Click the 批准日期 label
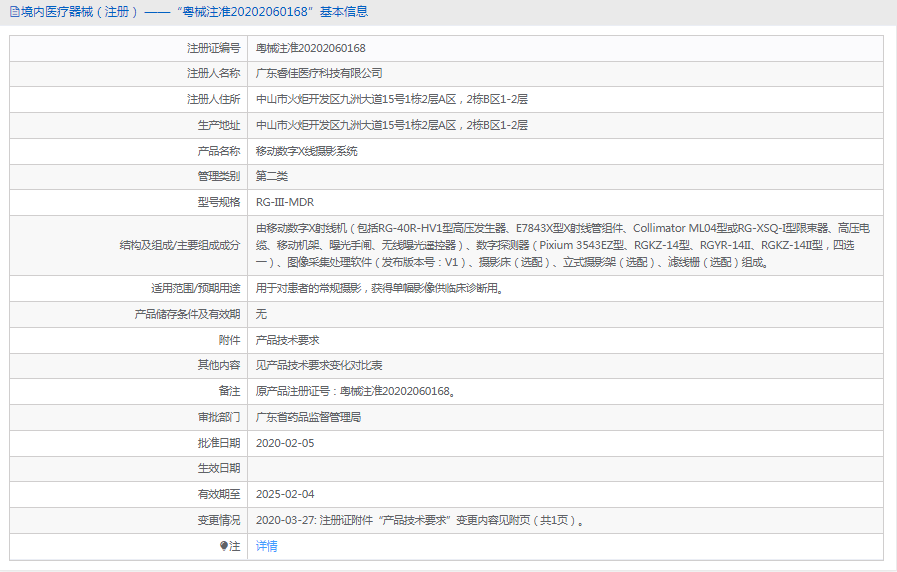897x572 pixels. click(219, 443)
